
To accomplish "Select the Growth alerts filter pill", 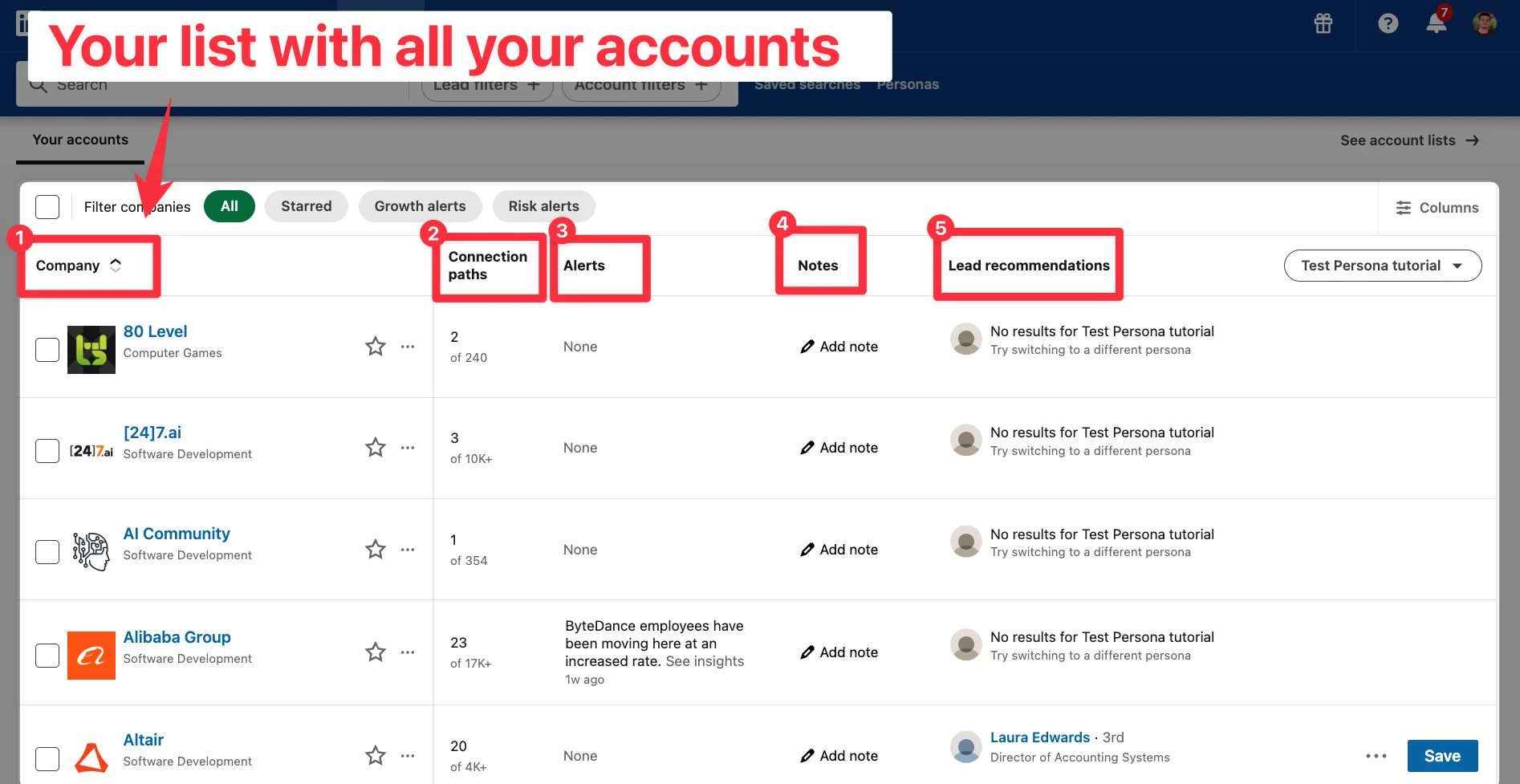I will [421, 206].
